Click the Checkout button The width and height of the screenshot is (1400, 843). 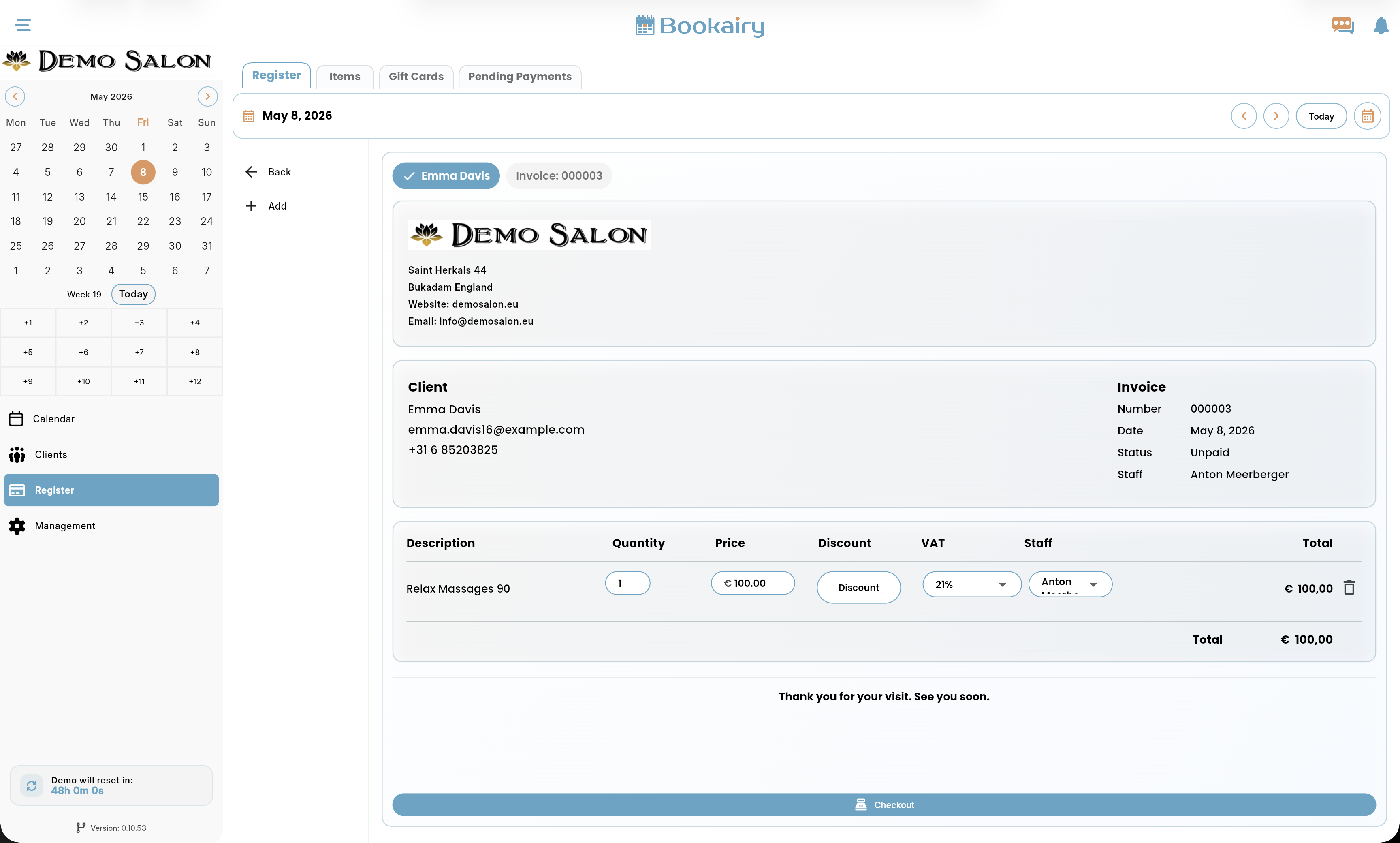coord(884,804)
